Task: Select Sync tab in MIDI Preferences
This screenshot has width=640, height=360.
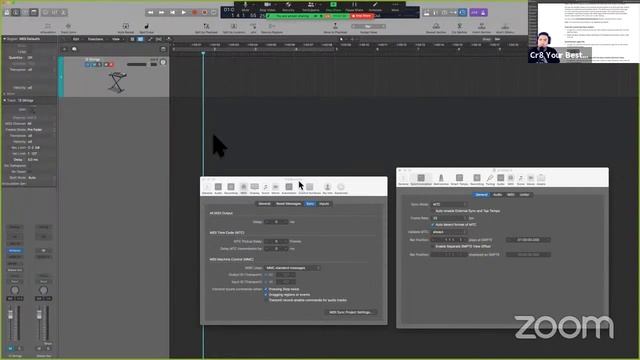Action: (x=310, y=204)
